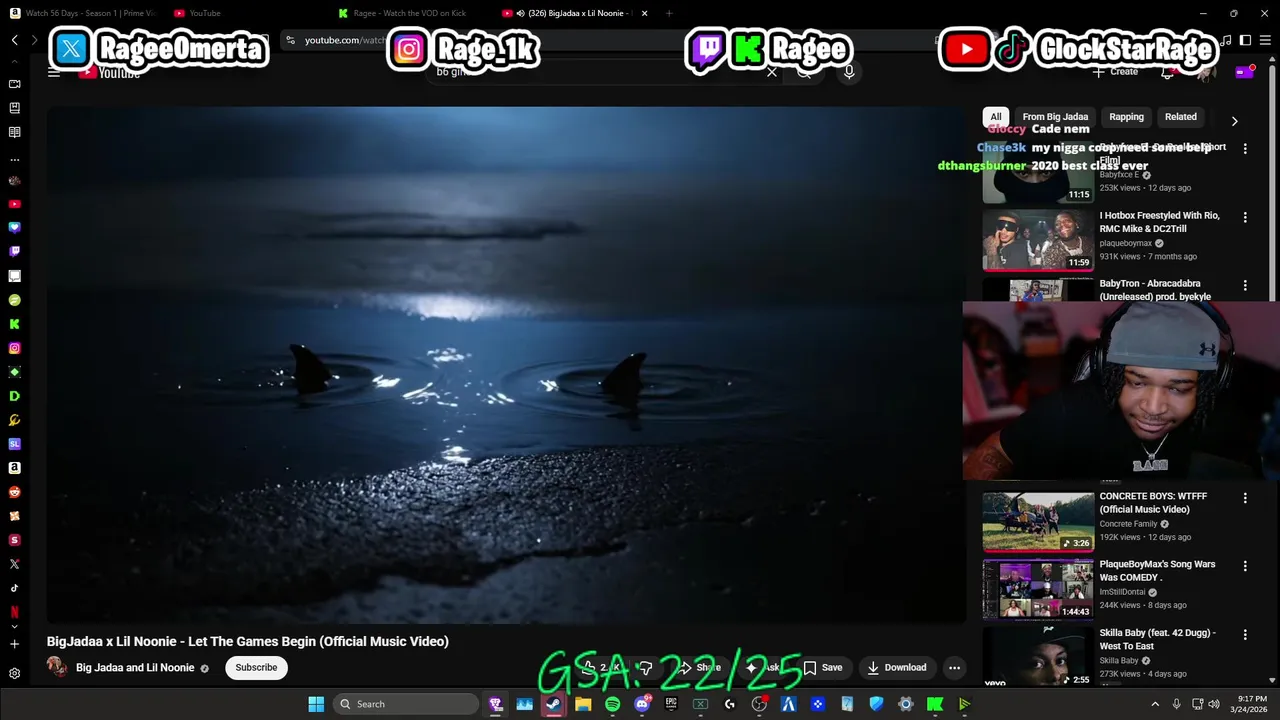
Task: Switch to the plain YouTube browser tab
Action: (245, 13)
